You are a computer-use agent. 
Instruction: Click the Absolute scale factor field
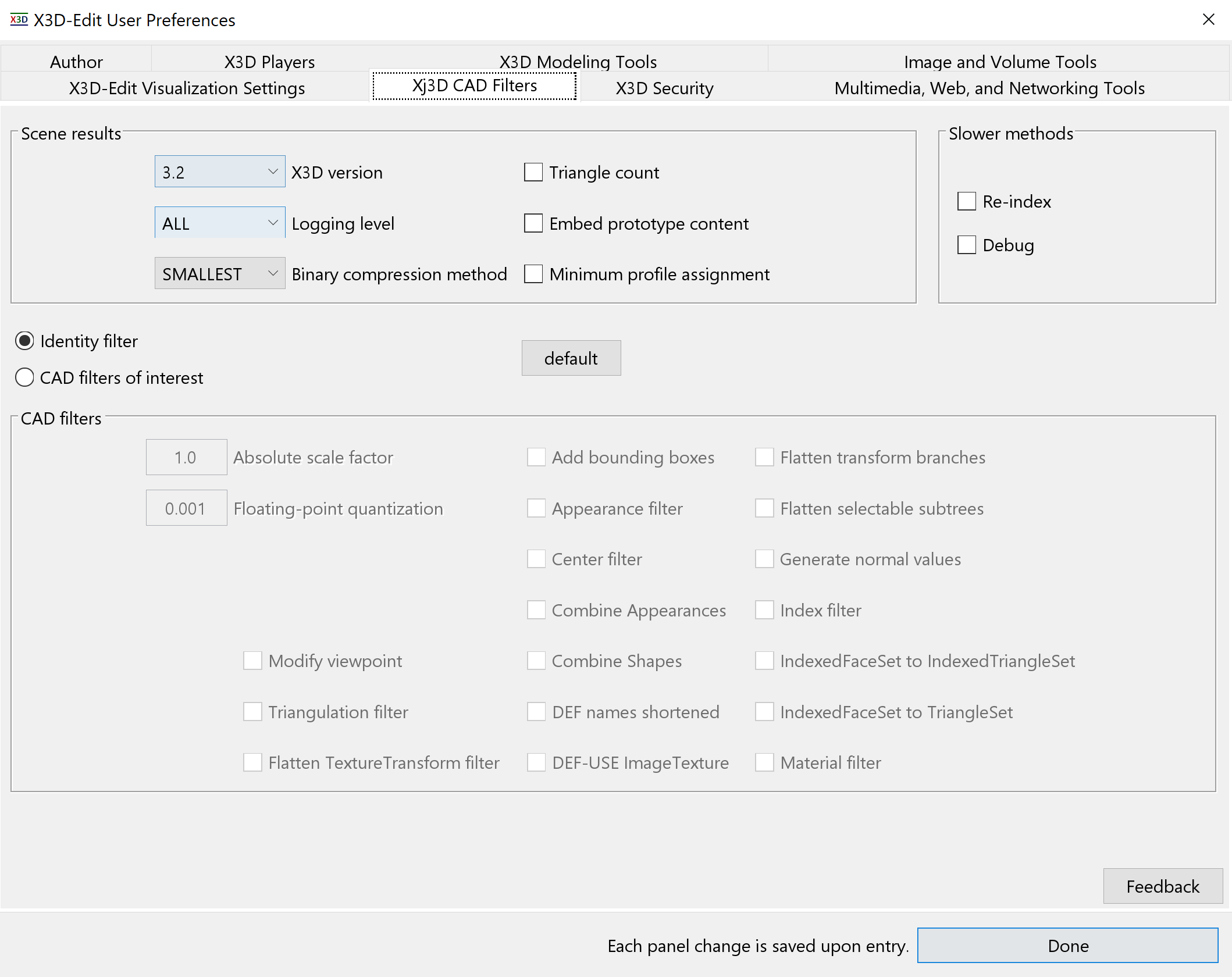[186, 457]
